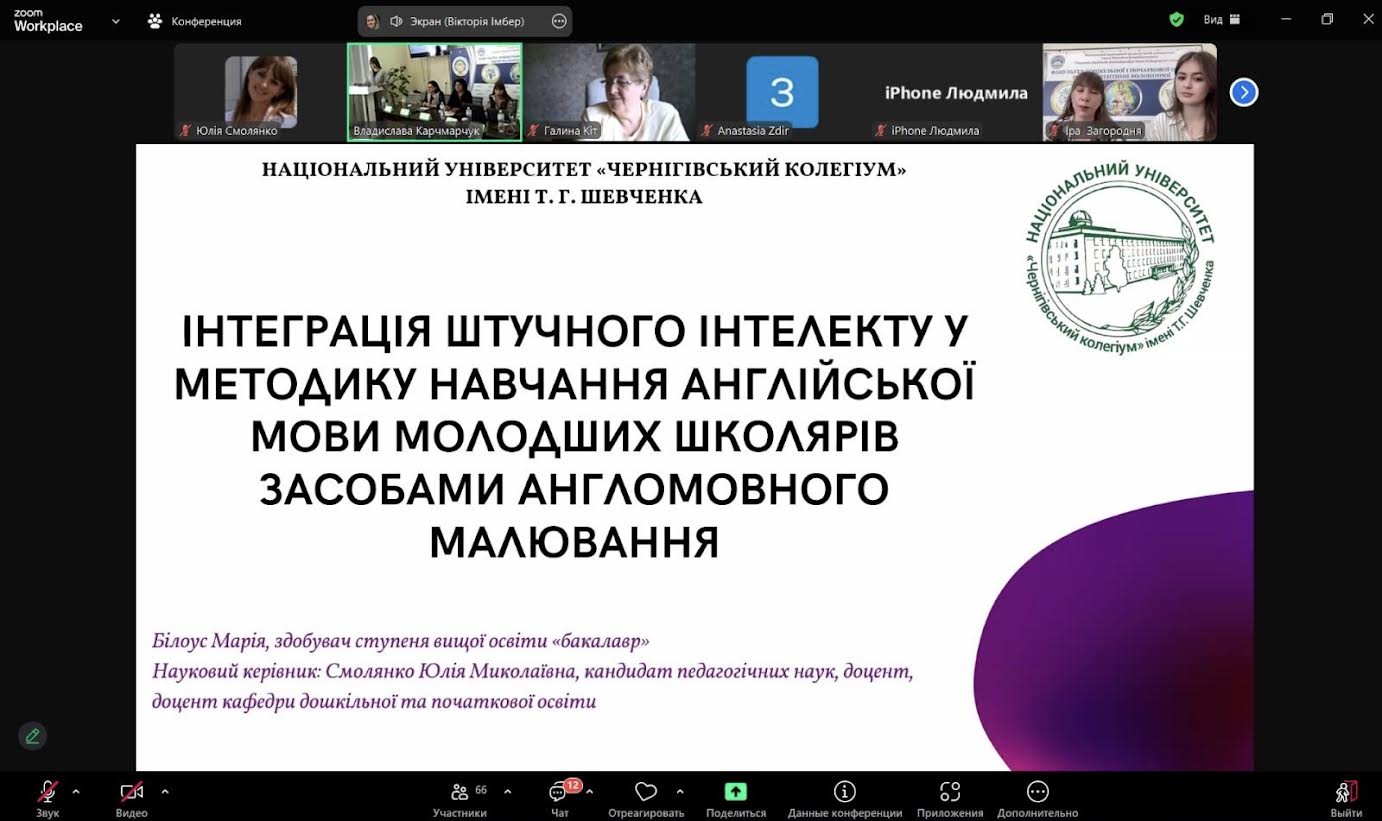Click the Білоус Марія author line
1382x821 pixels.
(x=400, y=640)
